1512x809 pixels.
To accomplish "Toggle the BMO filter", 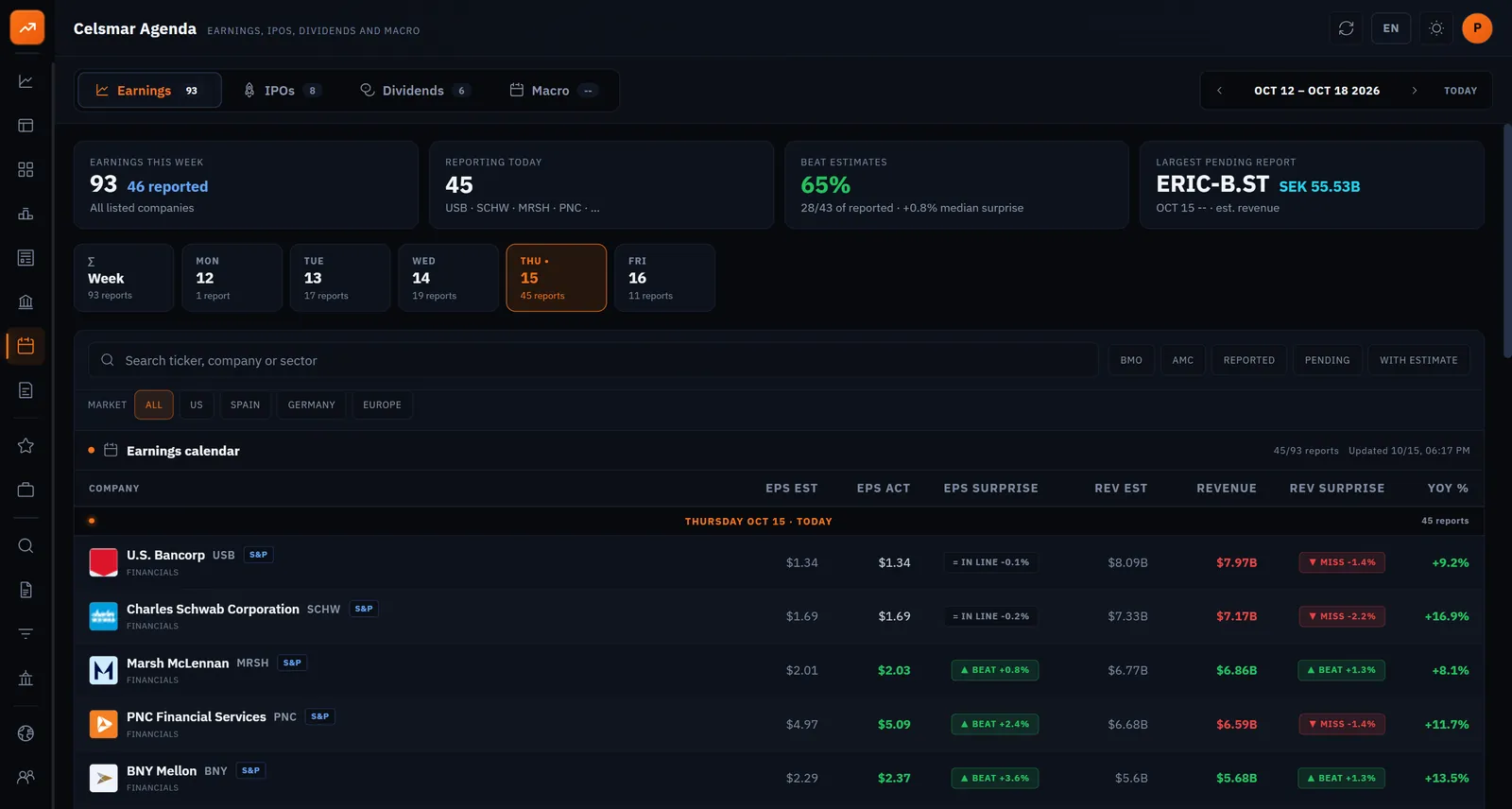I will coord(1131,360).
